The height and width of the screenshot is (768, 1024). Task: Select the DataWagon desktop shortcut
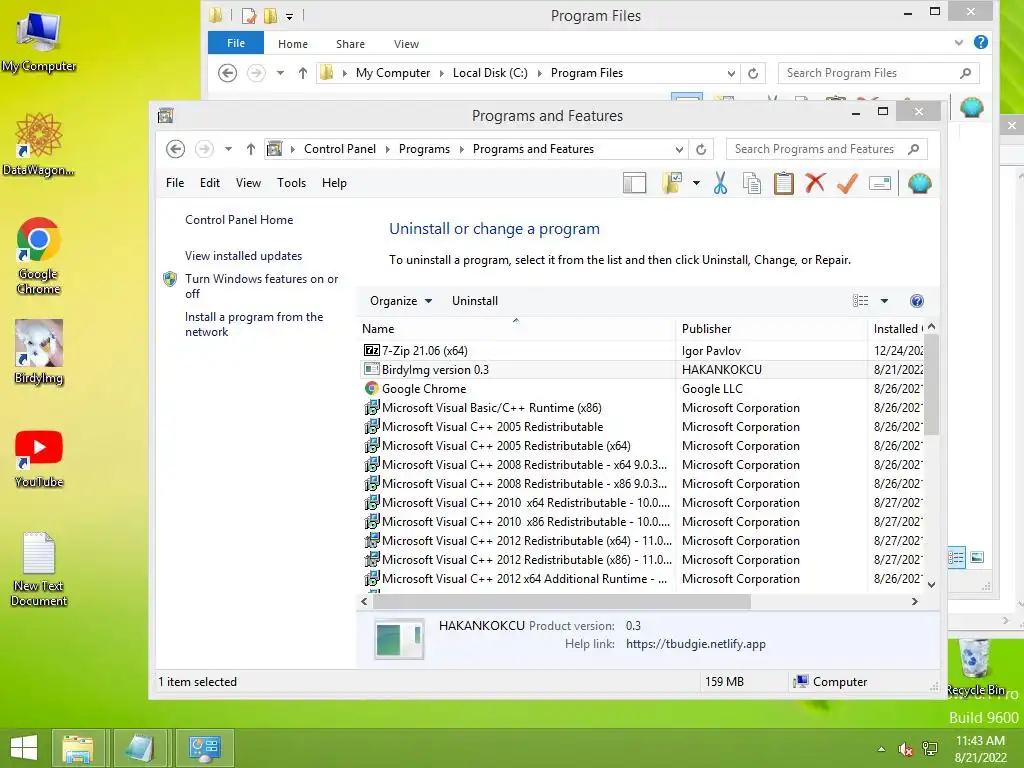pos(39,144)
